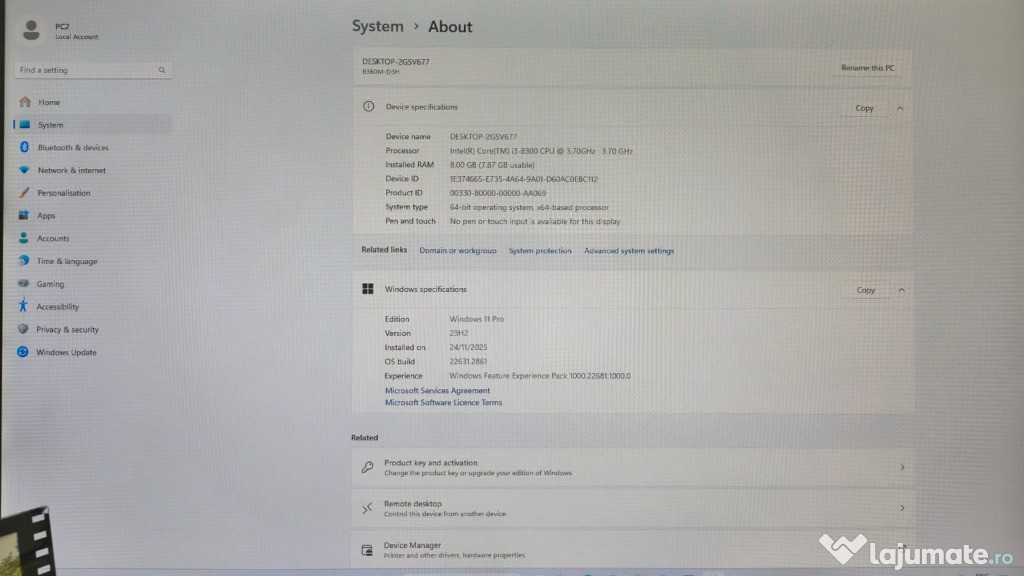Go to Accounts settings
The height and width of the screenshot is (576, 1024).
(x=53, y=239)
